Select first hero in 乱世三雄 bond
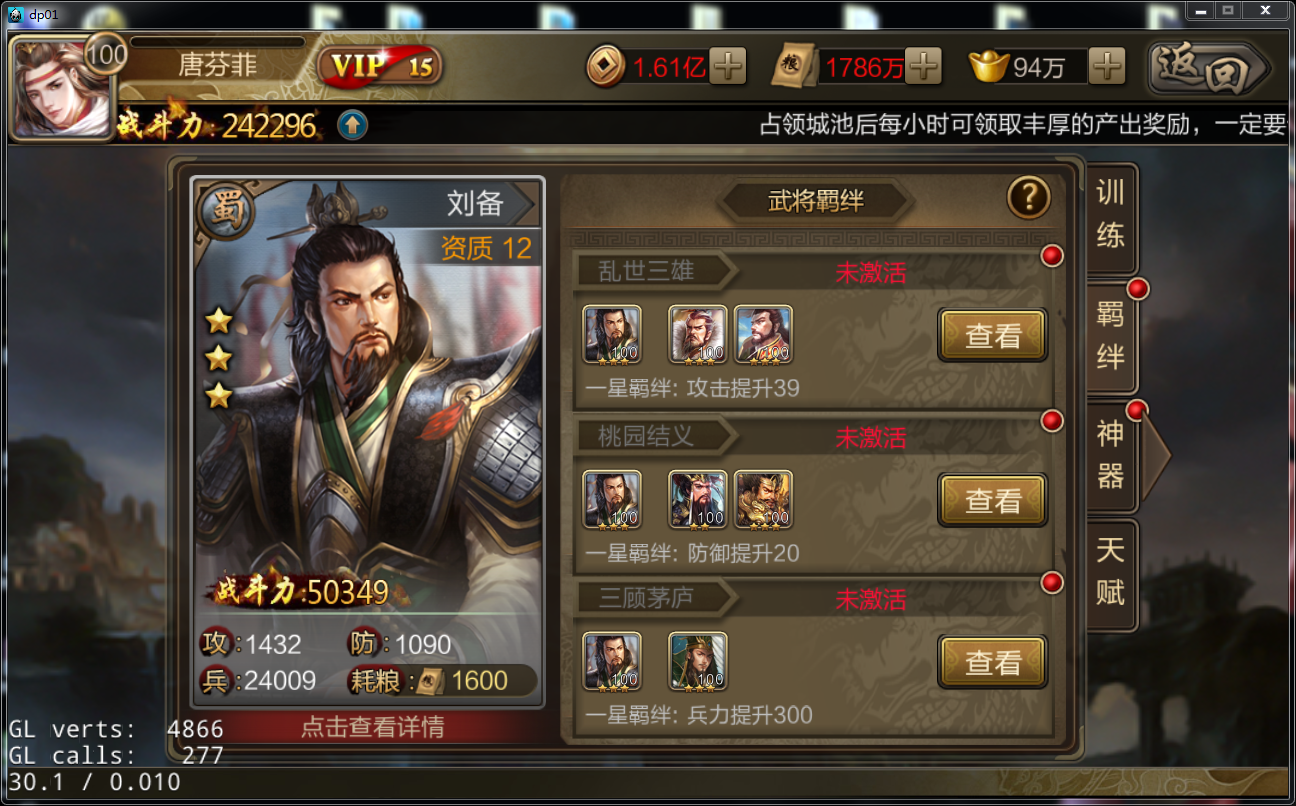Screen dimensions: 1296x806 pos(612,335)
